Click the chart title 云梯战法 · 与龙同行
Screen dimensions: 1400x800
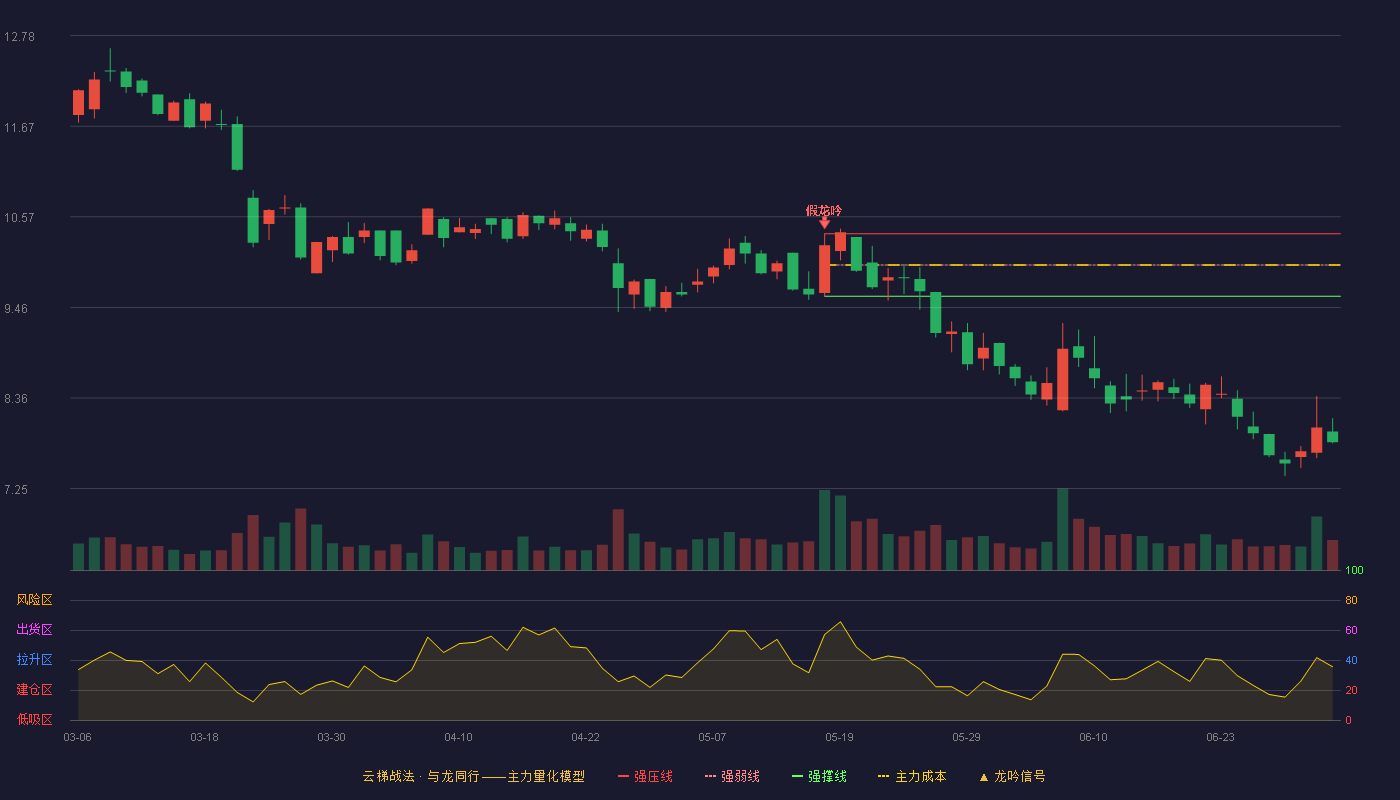click(x=421, y=776)
